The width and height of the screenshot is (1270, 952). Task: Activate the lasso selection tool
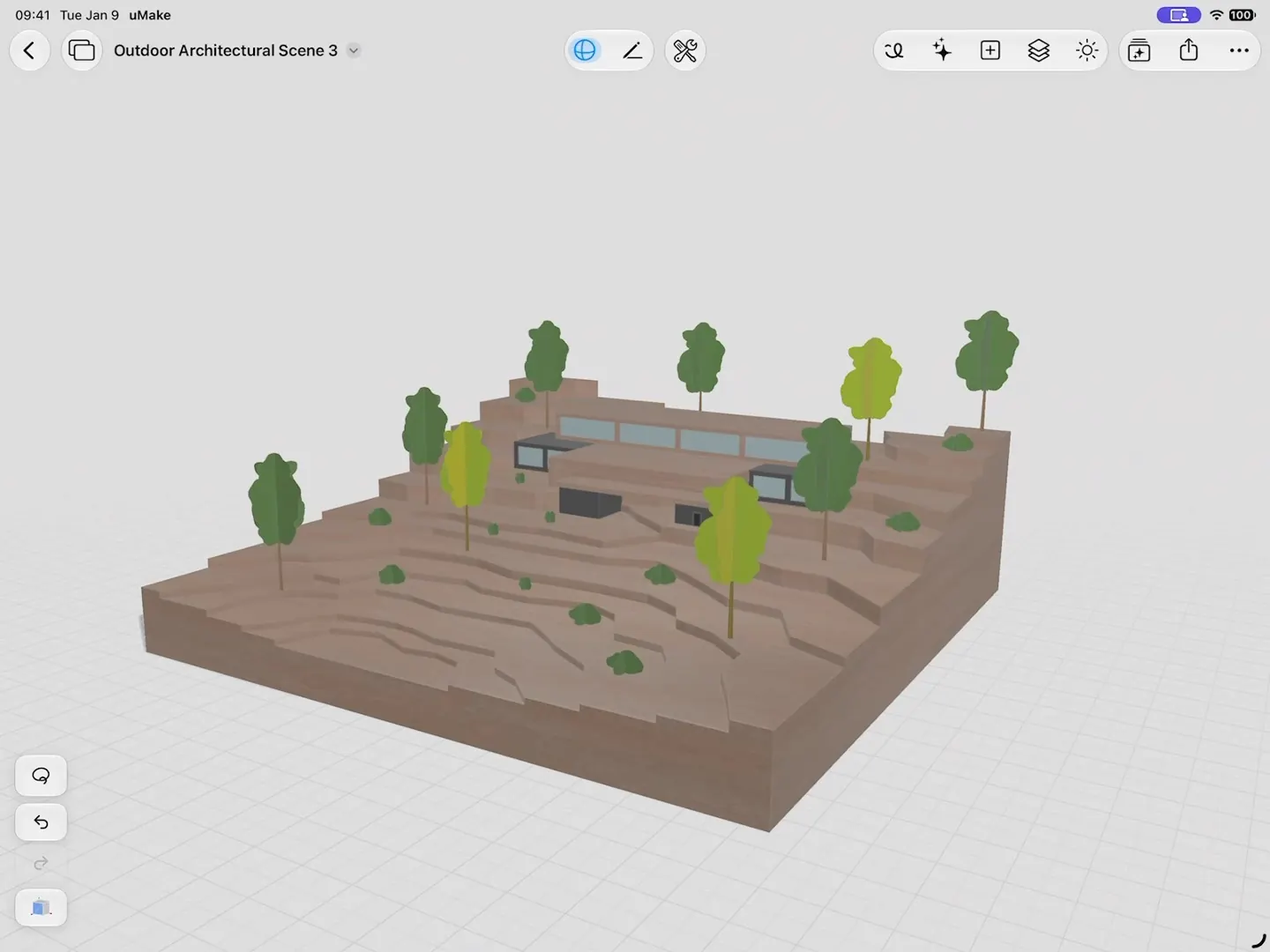[x=41, y=776]
